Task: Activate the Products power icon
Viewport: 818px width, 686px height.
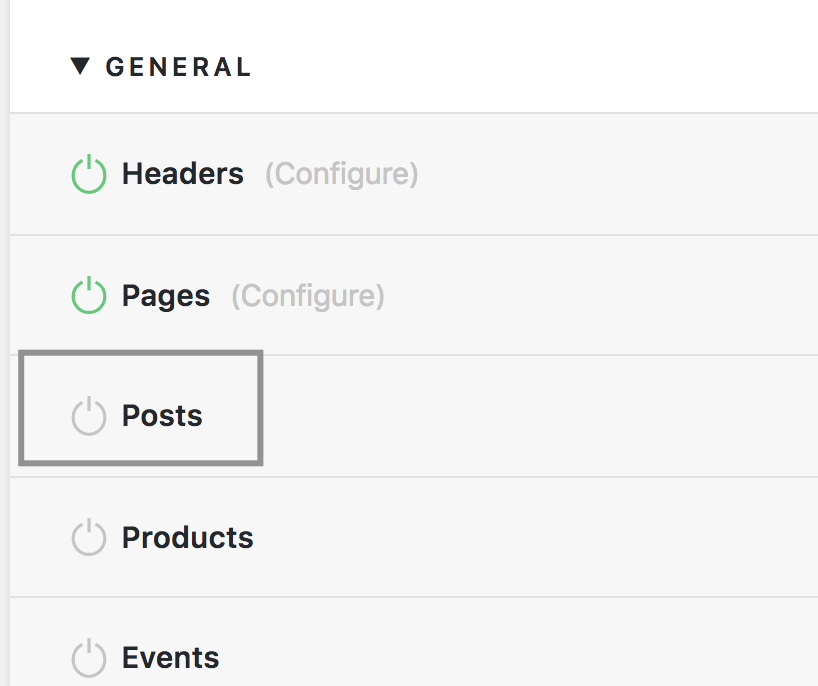Action: click(89, 538)
